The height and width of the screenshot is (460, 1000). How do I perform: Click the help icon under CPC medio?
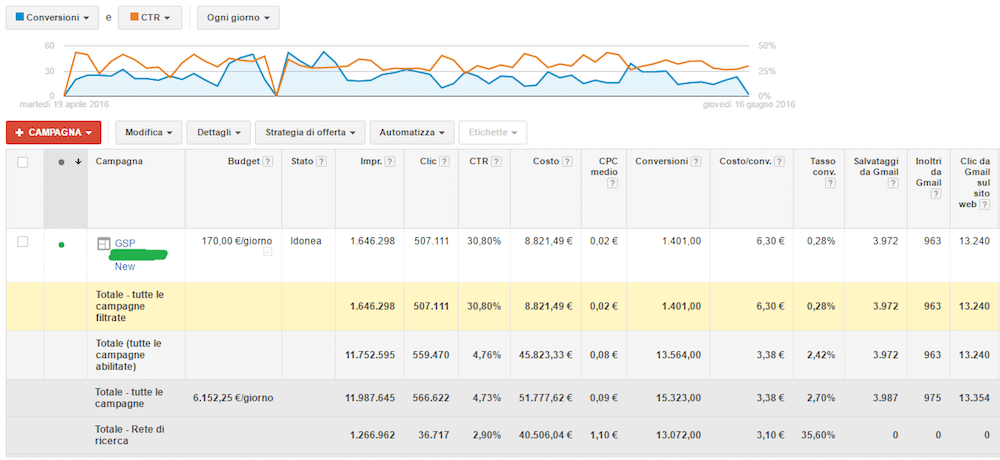(x=612, y=184)
